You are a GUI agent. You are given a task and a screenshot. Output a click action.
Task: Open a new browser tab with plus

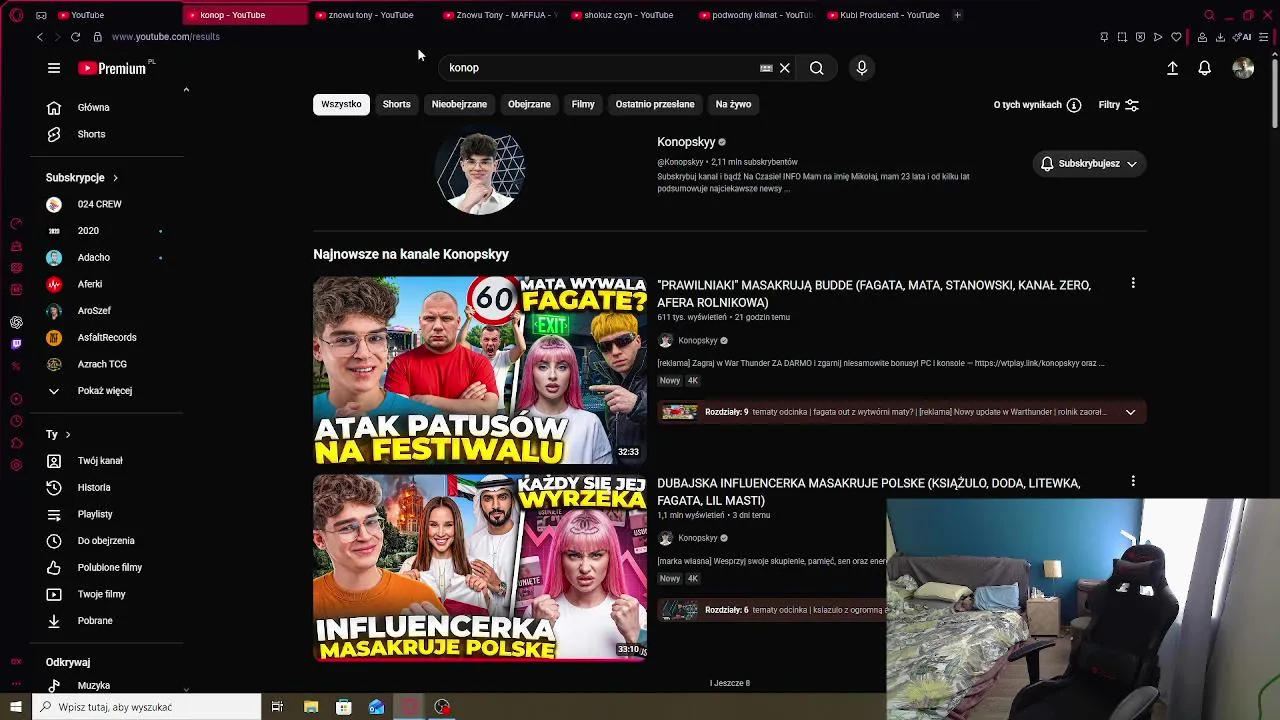point(957,15)
